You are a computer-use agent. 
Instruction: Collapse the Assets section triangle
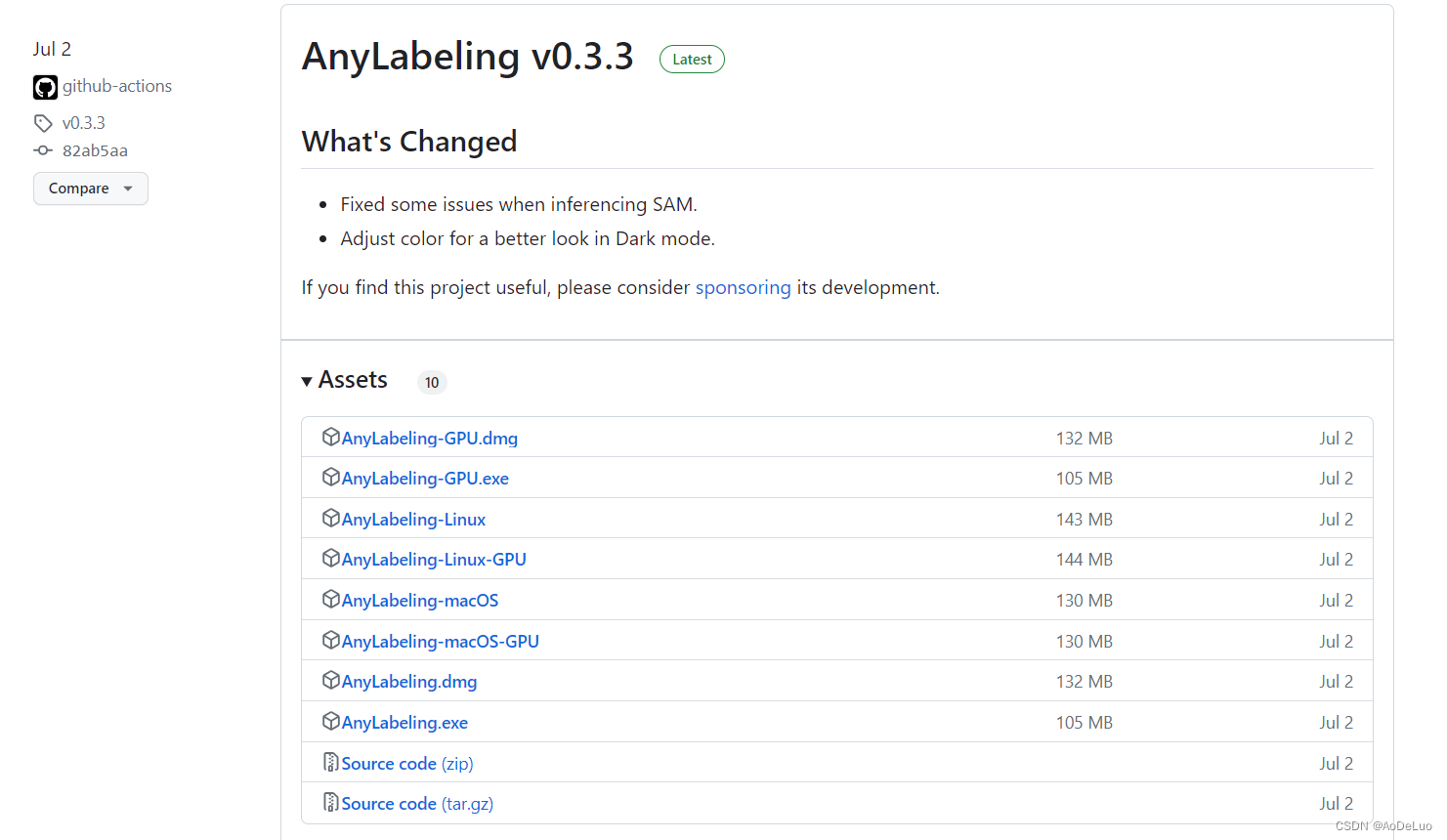coord(307,381)
